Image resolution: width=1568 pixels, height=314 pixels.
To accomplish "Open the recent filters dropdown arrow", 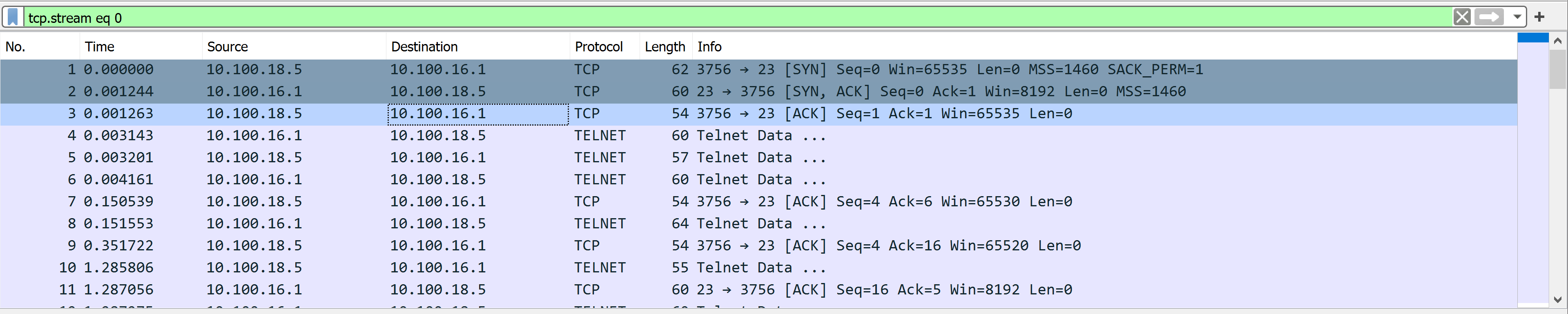I will tap(1517, 17).
